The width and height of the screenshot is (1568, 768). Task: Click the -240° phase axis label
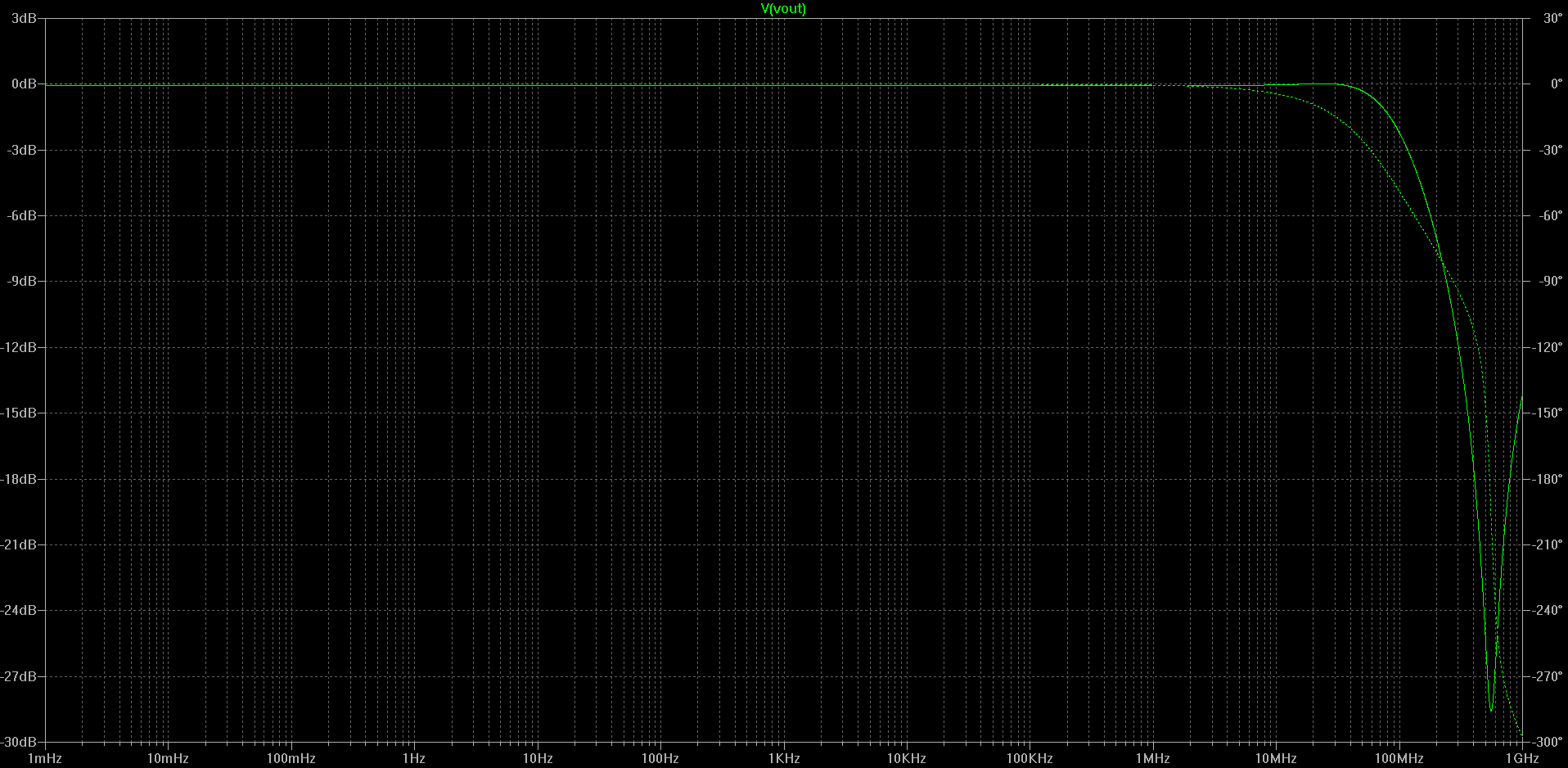click(x=1547, y=610)
